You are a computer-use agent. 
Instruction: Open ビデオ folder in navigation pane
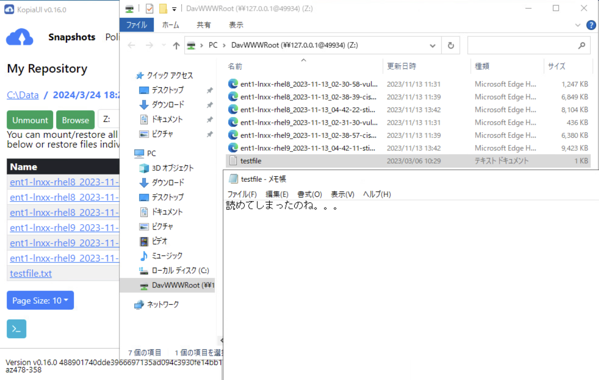(x=154, y=241)
